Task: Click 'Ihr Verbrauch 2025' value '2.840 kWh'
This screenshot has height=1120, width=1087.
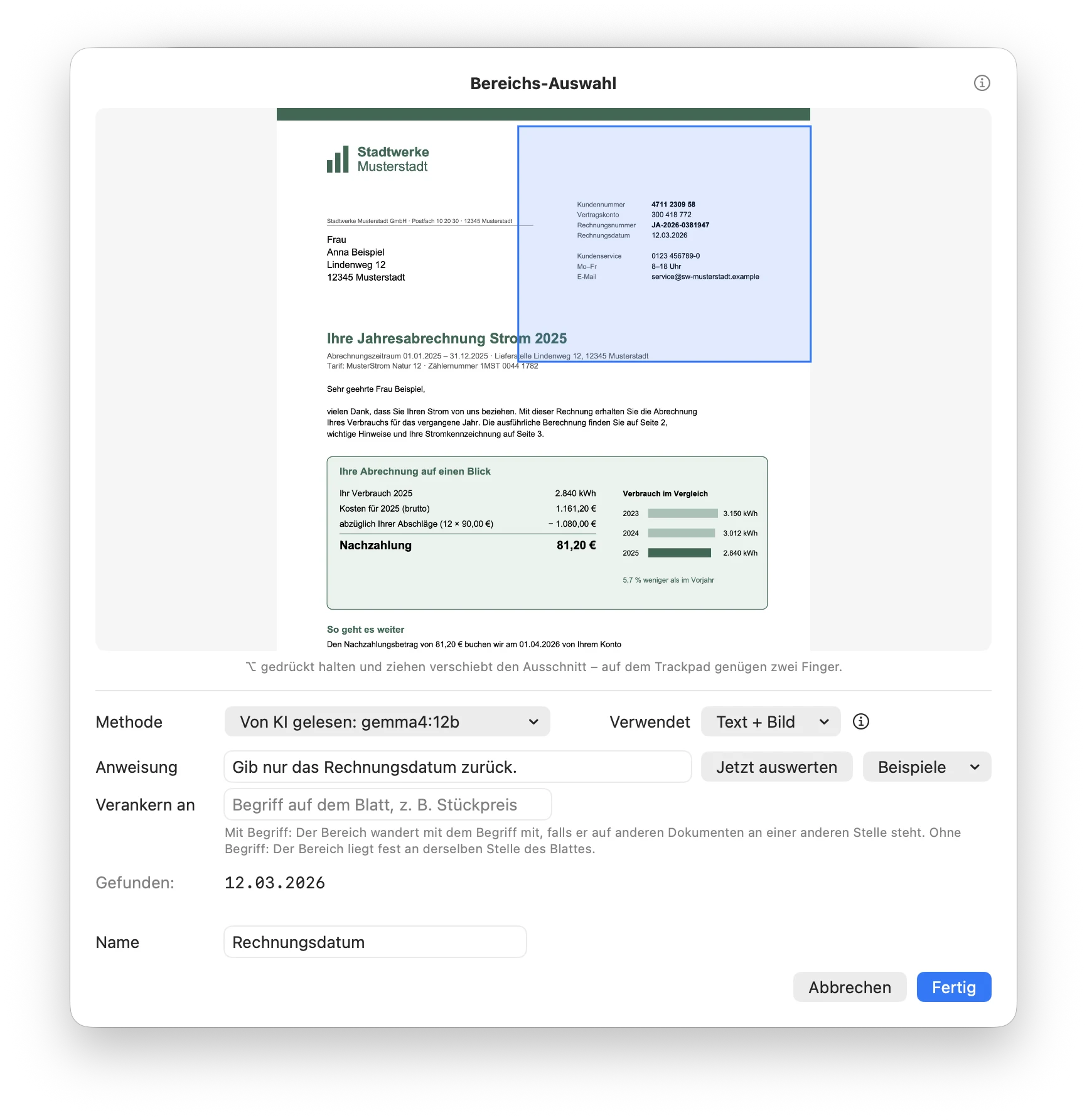Action: 576,493
